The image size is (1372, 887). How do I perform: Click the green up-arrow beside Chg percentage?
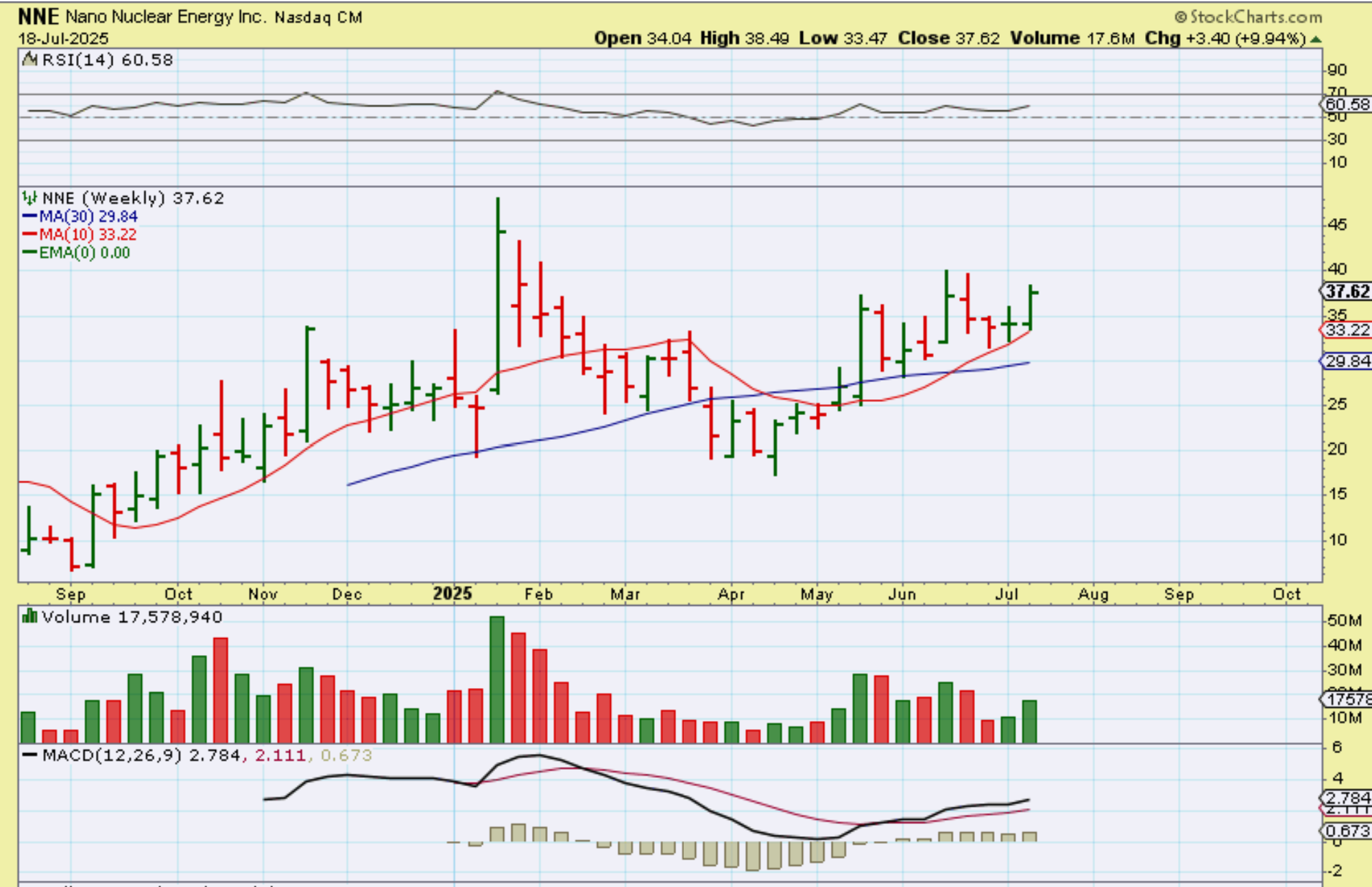coord(1315,39)
